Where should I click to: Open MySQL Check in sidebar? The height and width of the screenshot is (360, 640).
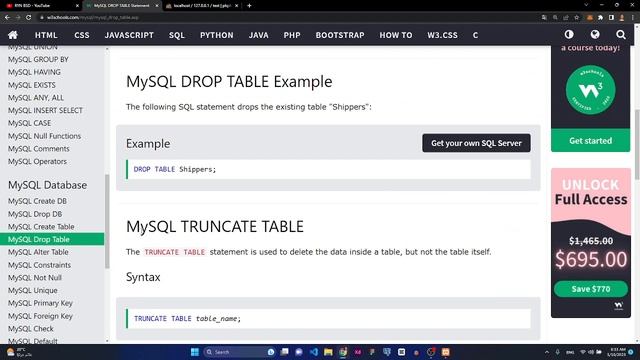pos(31,329)
